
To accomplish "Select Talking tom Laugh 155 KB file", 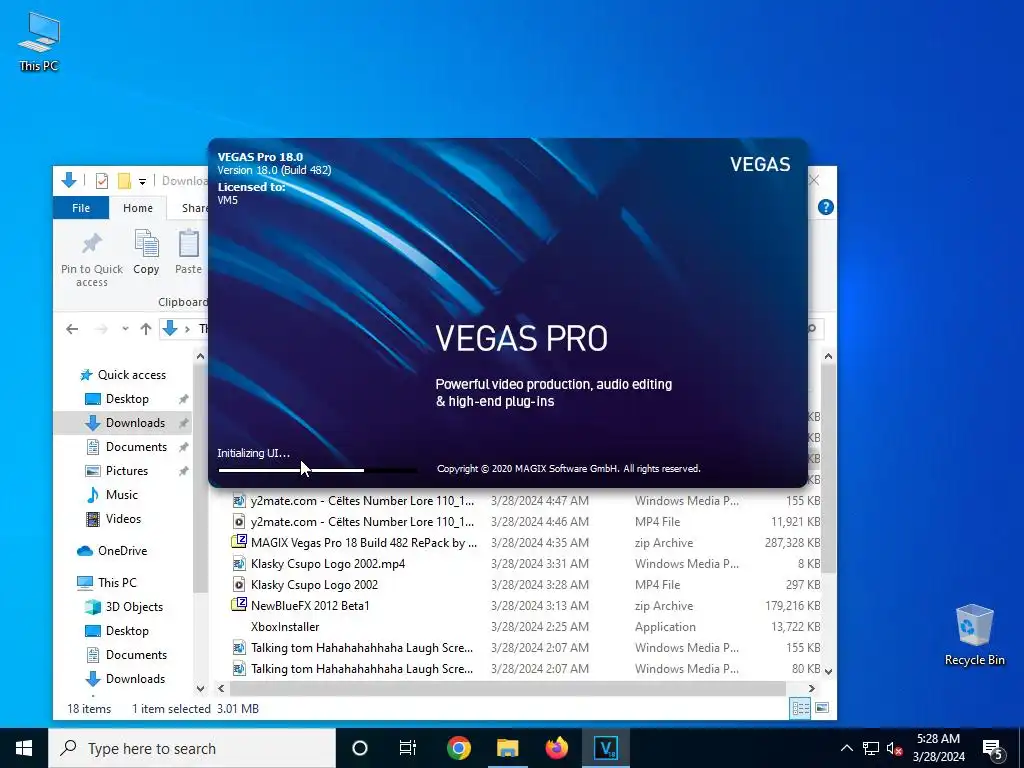I will pyautogui.click(x=526, y=647).
